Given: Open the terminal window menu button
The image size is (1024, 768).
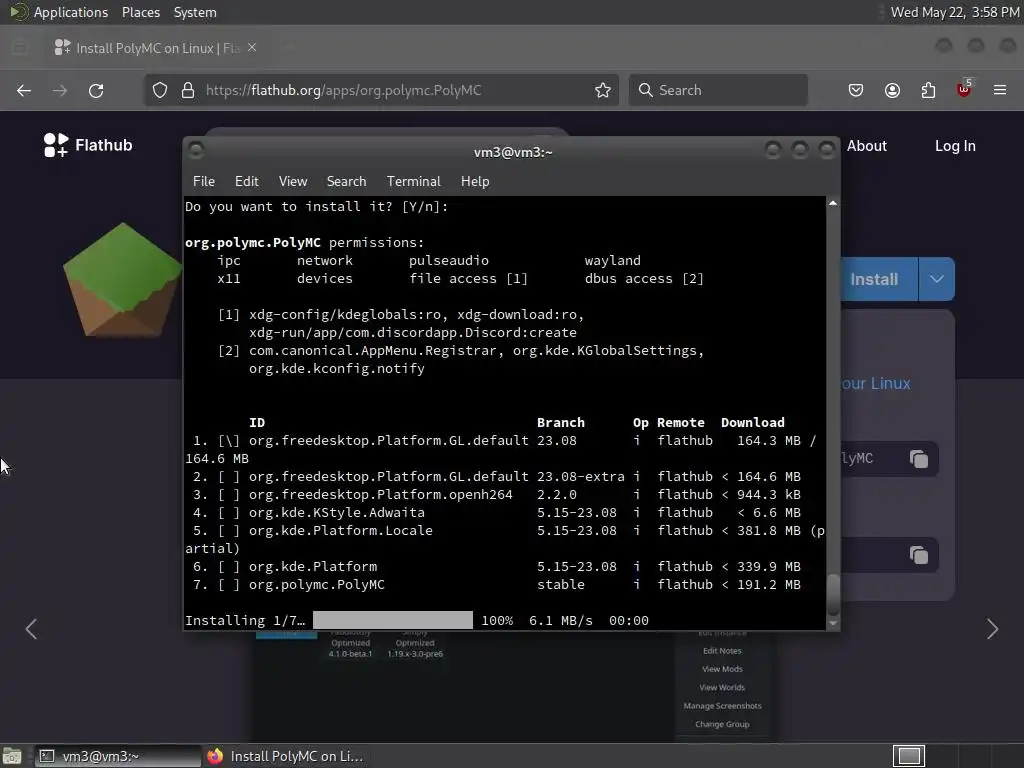Looking at the screenshot, I should click(196, 151).
